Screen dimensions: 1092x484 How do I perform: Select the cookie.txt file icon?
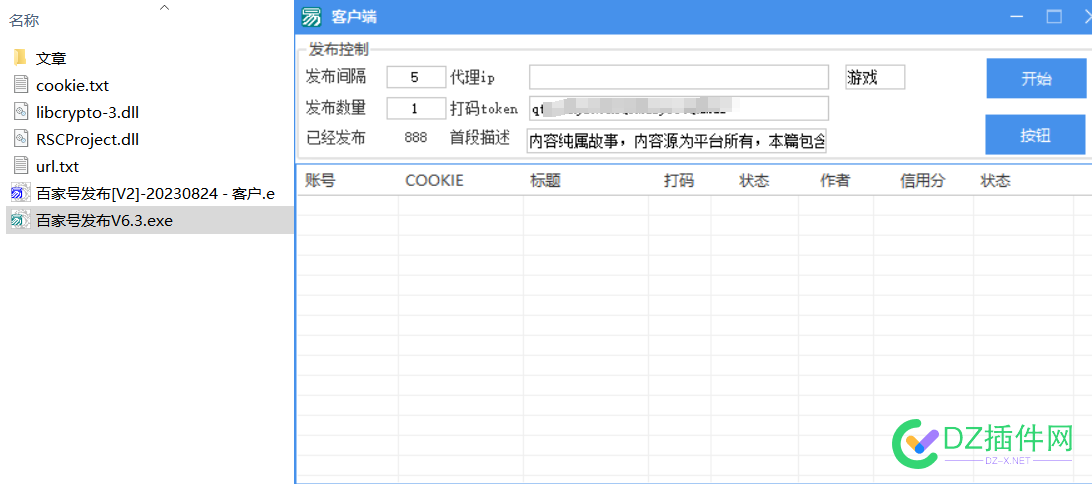click(21, 85)
